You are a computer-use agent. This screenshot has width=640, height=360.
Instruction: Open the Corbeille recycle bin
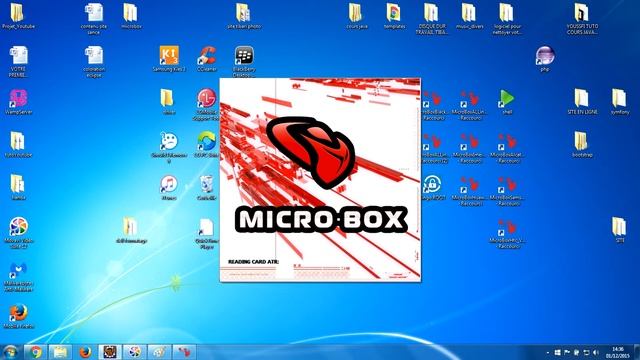(207, 188)
